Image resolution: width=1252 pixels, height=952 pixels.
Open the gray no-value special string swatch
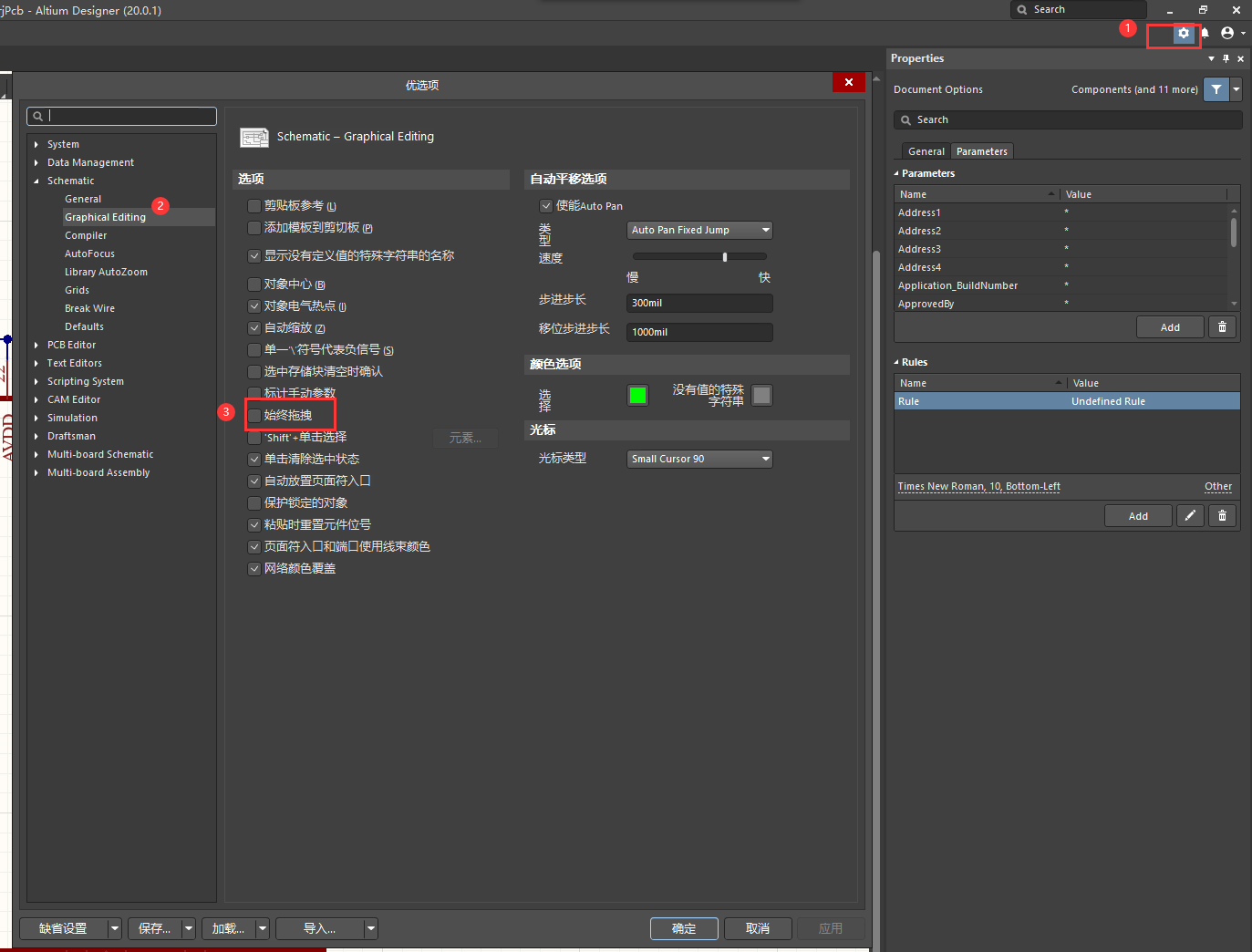(762, 396)
